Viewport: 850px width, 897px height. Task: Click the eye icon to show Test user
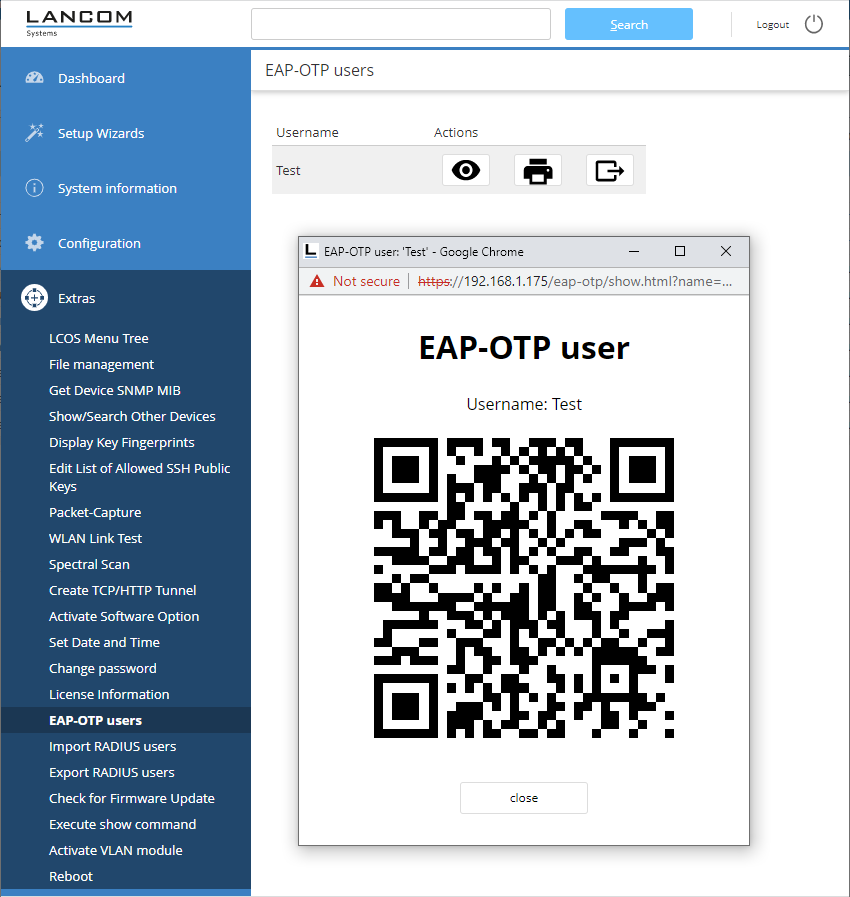pyautogui.click(x=465, y=171)
